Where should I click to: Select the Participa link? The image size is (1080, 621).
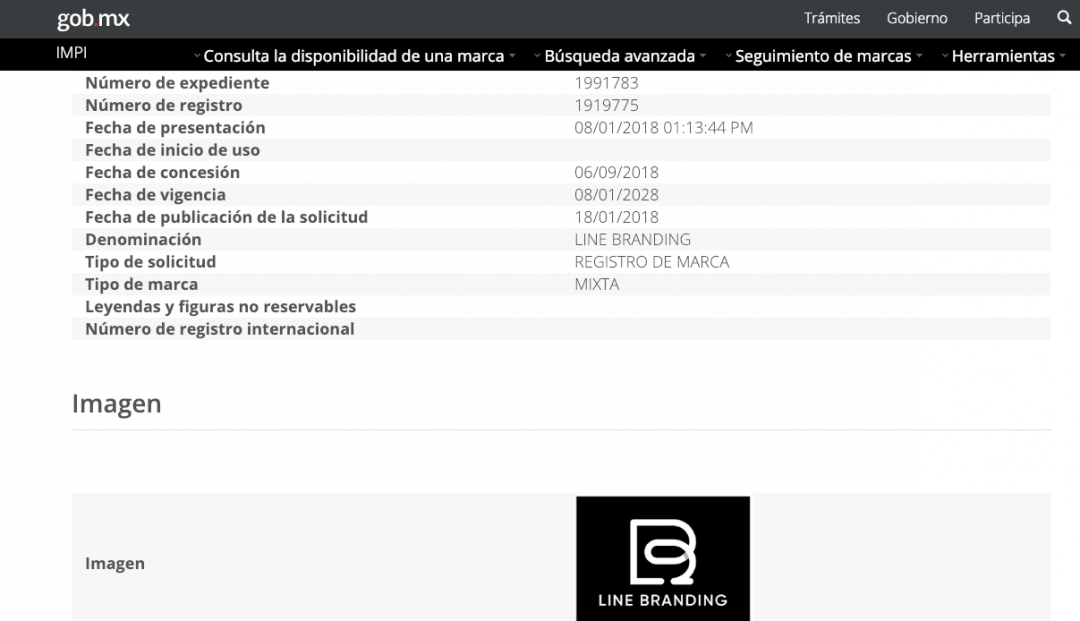1002,18
